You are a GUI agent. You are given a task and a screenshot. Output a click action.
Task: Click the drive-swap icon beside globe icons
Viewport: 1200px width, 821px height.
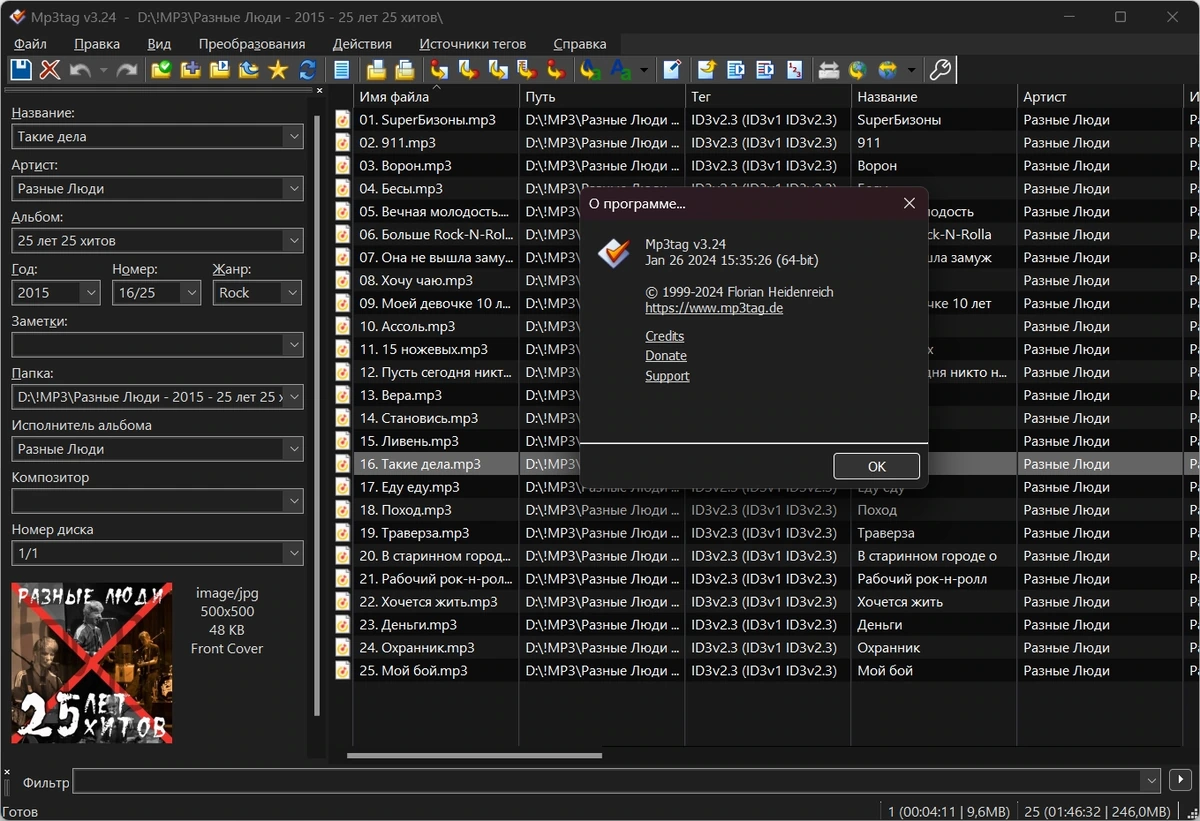tap(829, 70)
